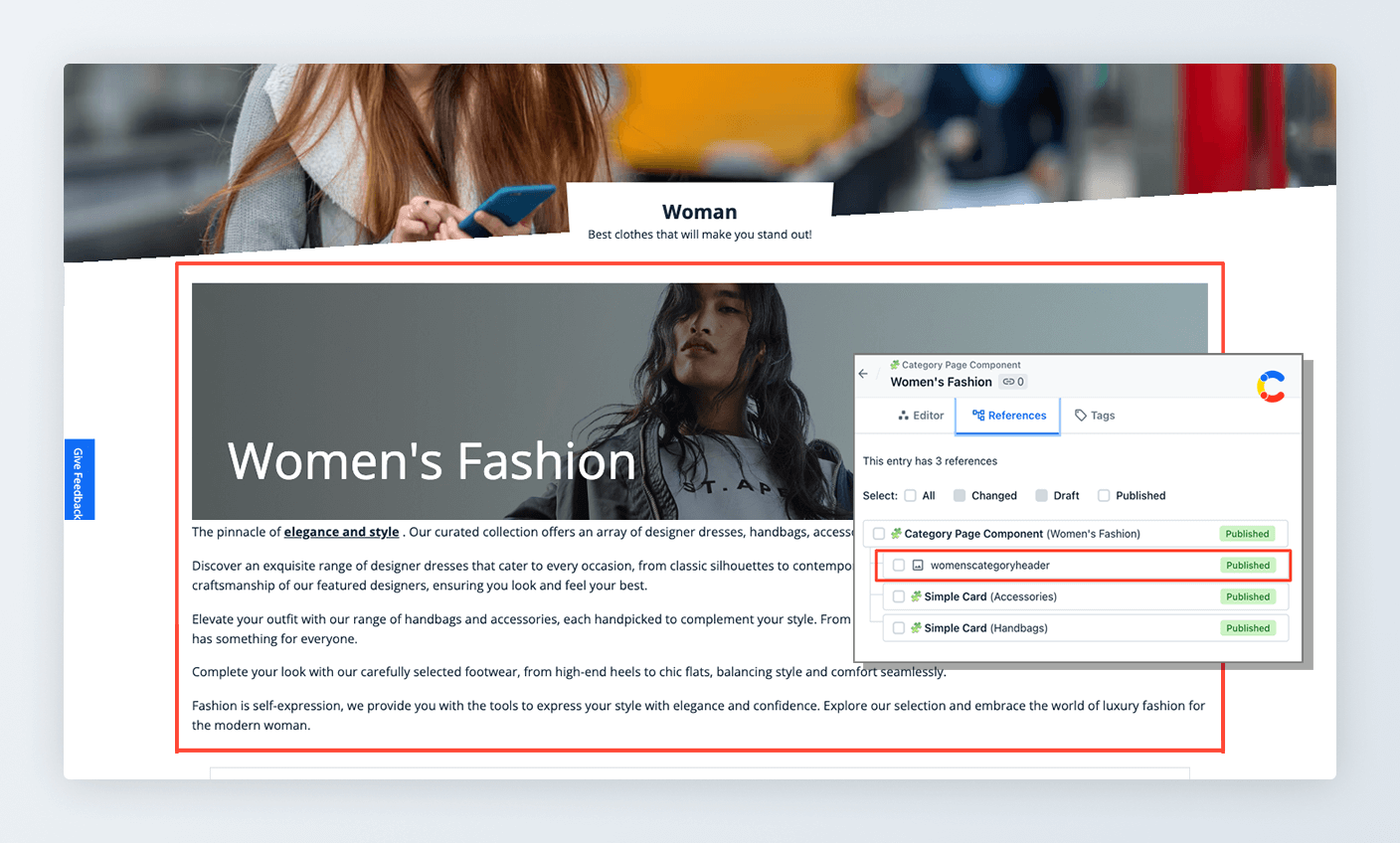Click the Contentstack logo
Screen dimensions: 1400x843
(x=1272, y=385)
